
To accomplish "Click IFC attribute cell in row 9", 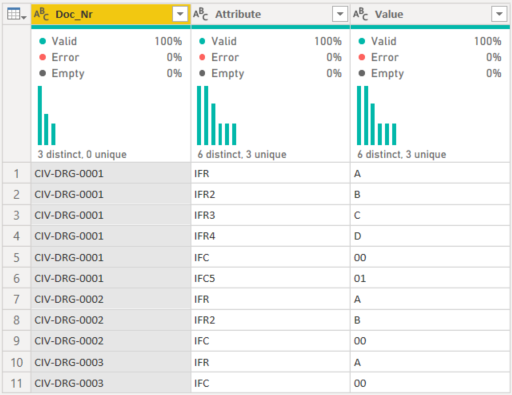I will tap(270, 341).
